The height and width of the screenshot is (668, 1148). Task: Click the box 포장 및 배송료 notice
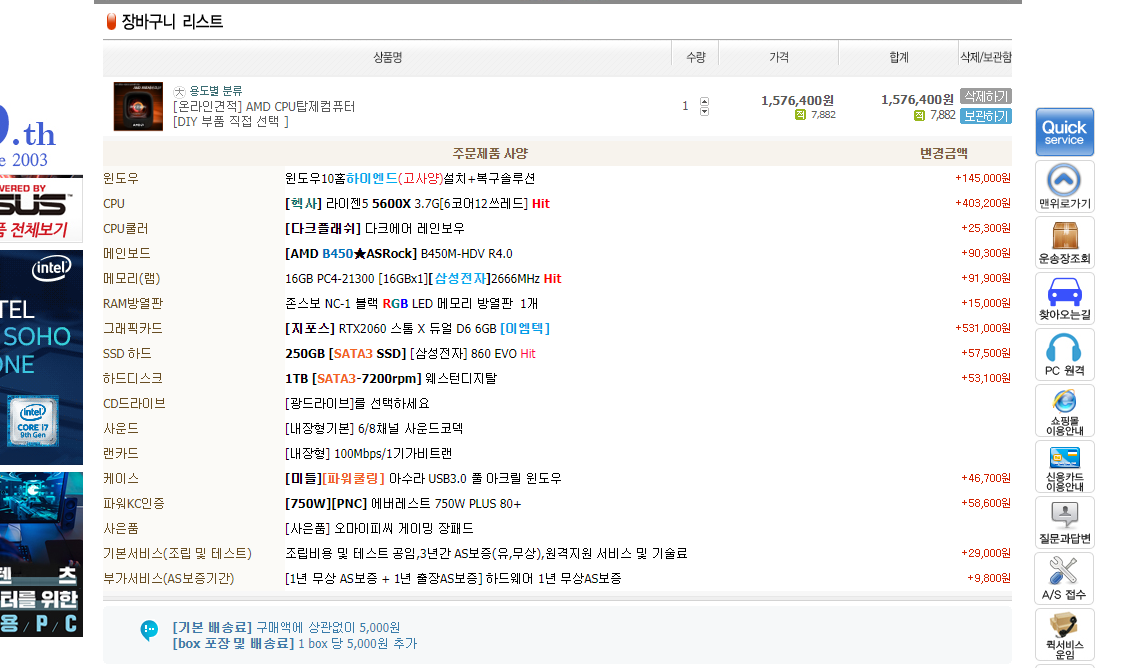(x=294, y=644)
